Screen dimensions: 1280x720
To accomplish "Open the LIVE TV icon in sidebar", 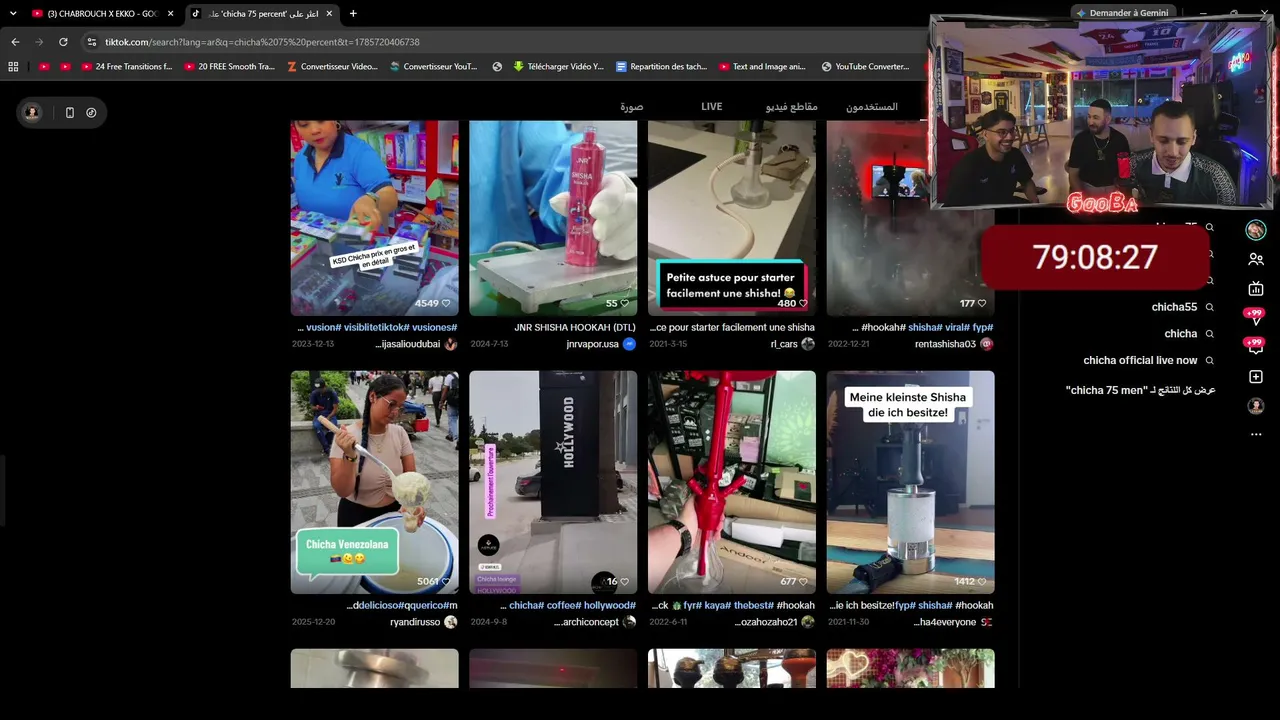I will 1256,289.
